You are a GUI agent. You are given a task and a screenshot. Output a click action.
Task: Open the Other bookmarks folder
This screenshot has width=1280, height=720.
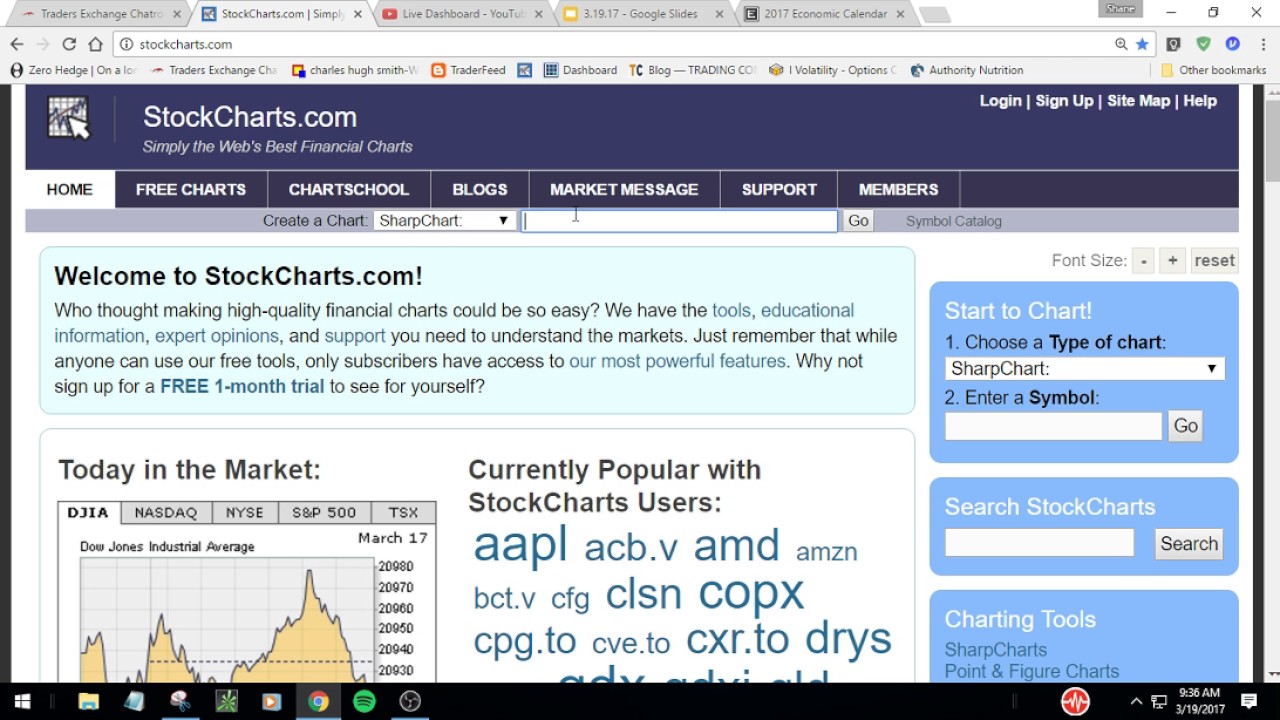1213,70
